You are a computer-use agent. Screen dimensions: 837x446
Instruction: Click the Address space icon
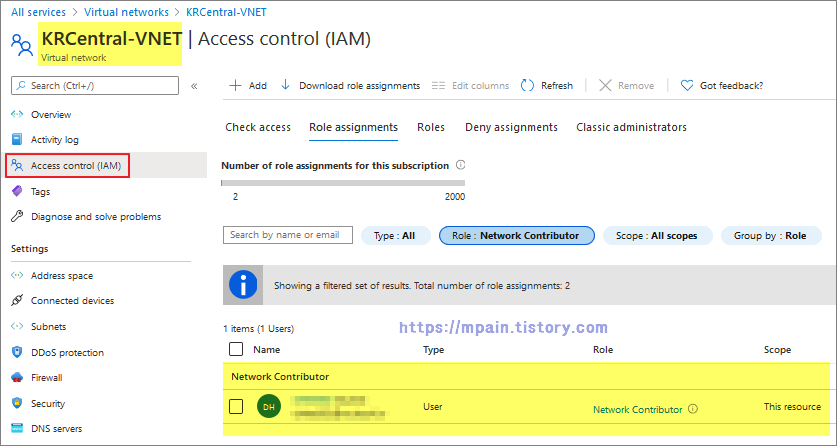point(17,275)
